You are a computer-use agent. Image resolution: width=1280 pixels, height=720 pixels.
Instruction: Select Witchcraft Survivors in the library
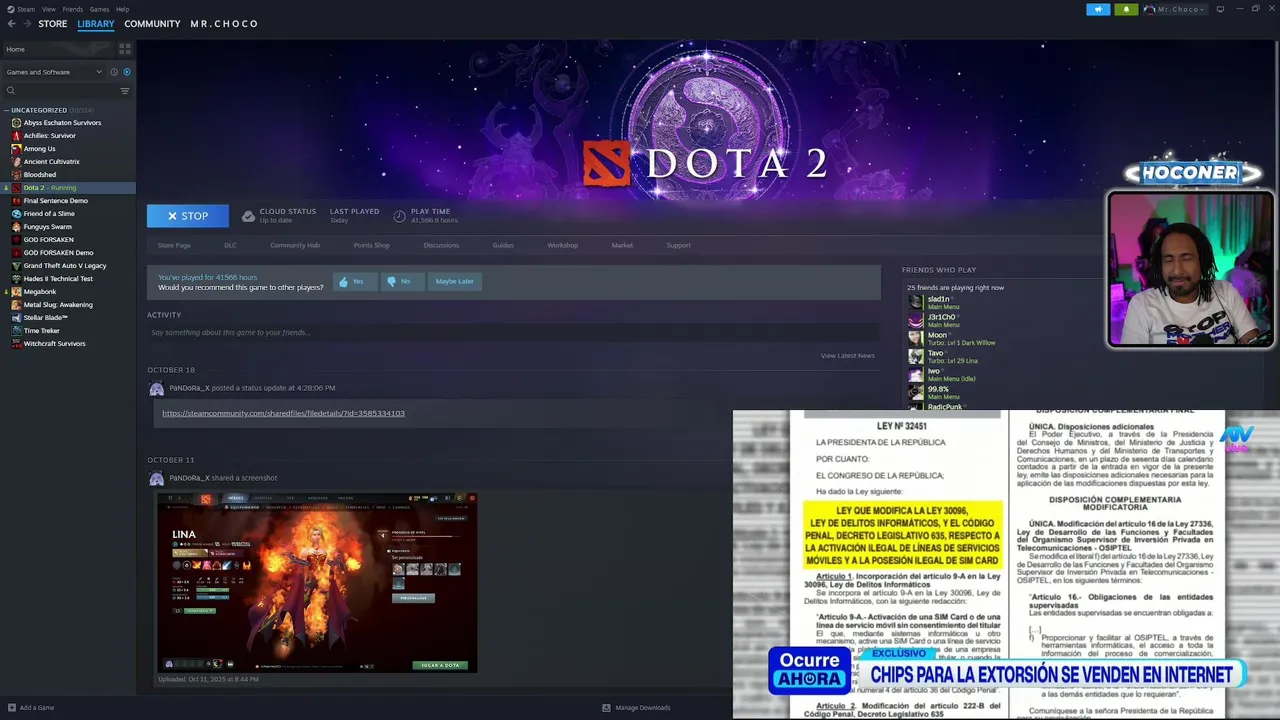(x=55, y=344)
